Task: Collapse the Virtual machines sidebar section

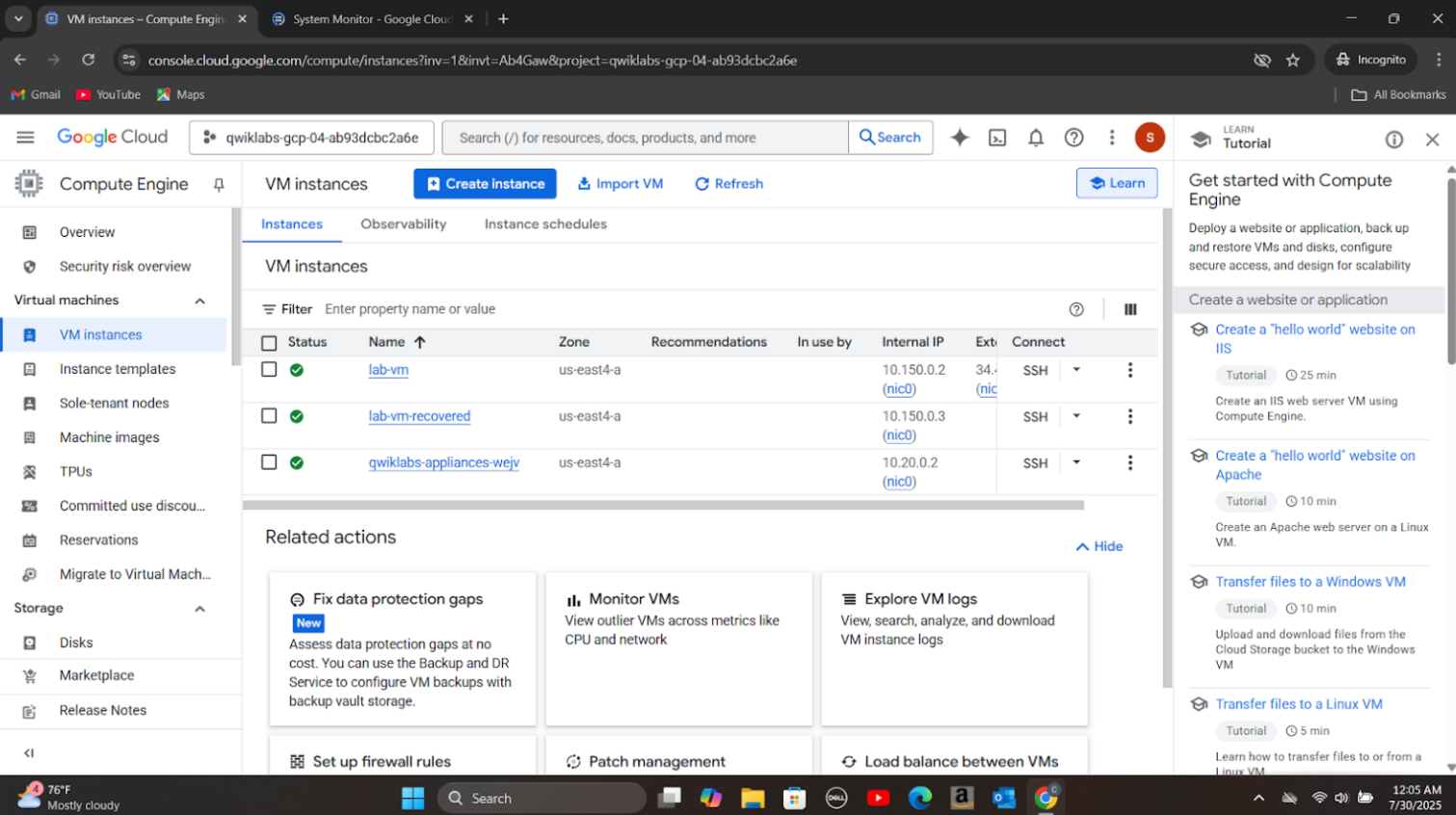Action: pyautogui.click(x=199, y=301)
